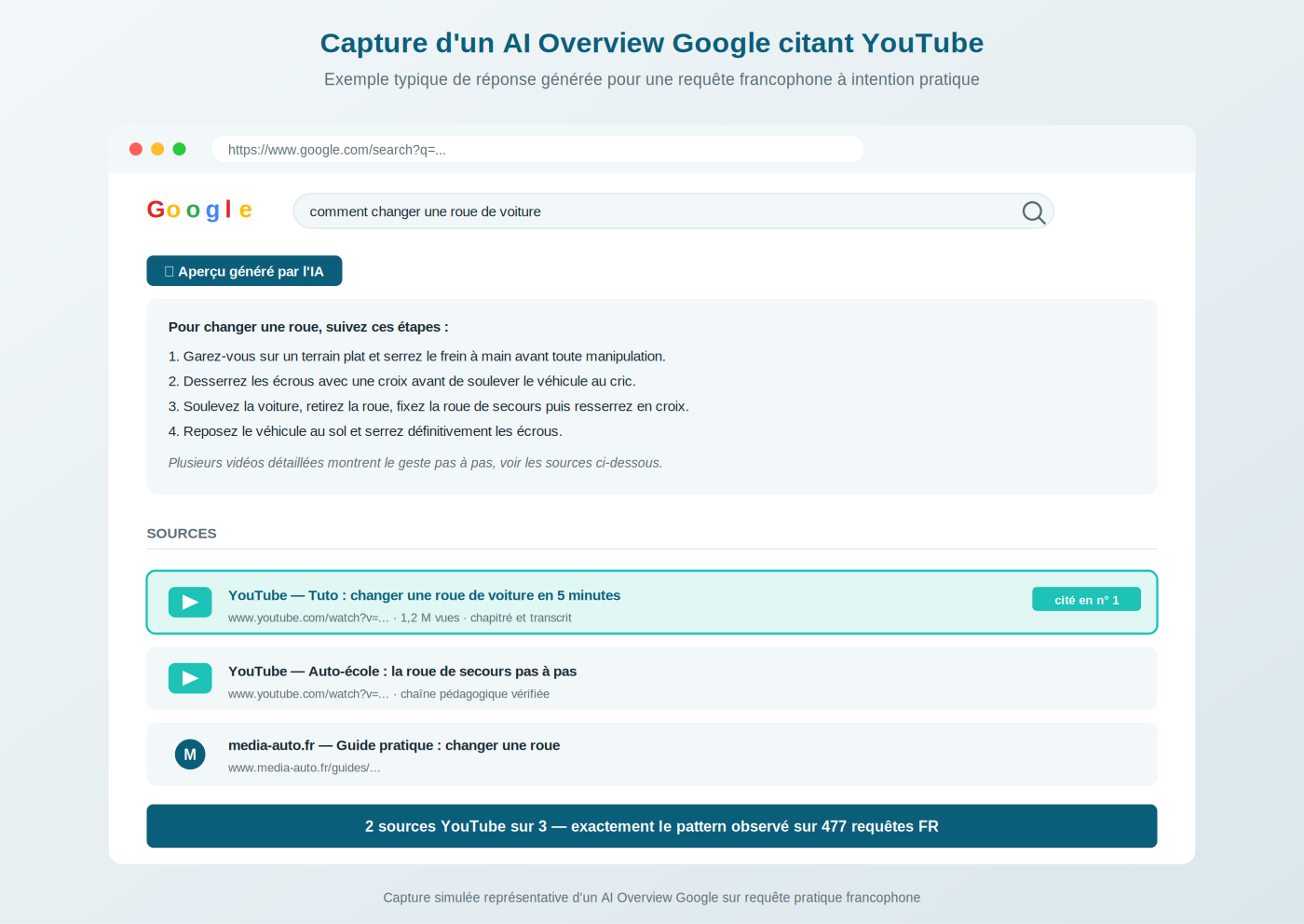1304x924 pixels.
Task: Click the '2 sources YouTube sur 3' banner
Action: point(652,826)
